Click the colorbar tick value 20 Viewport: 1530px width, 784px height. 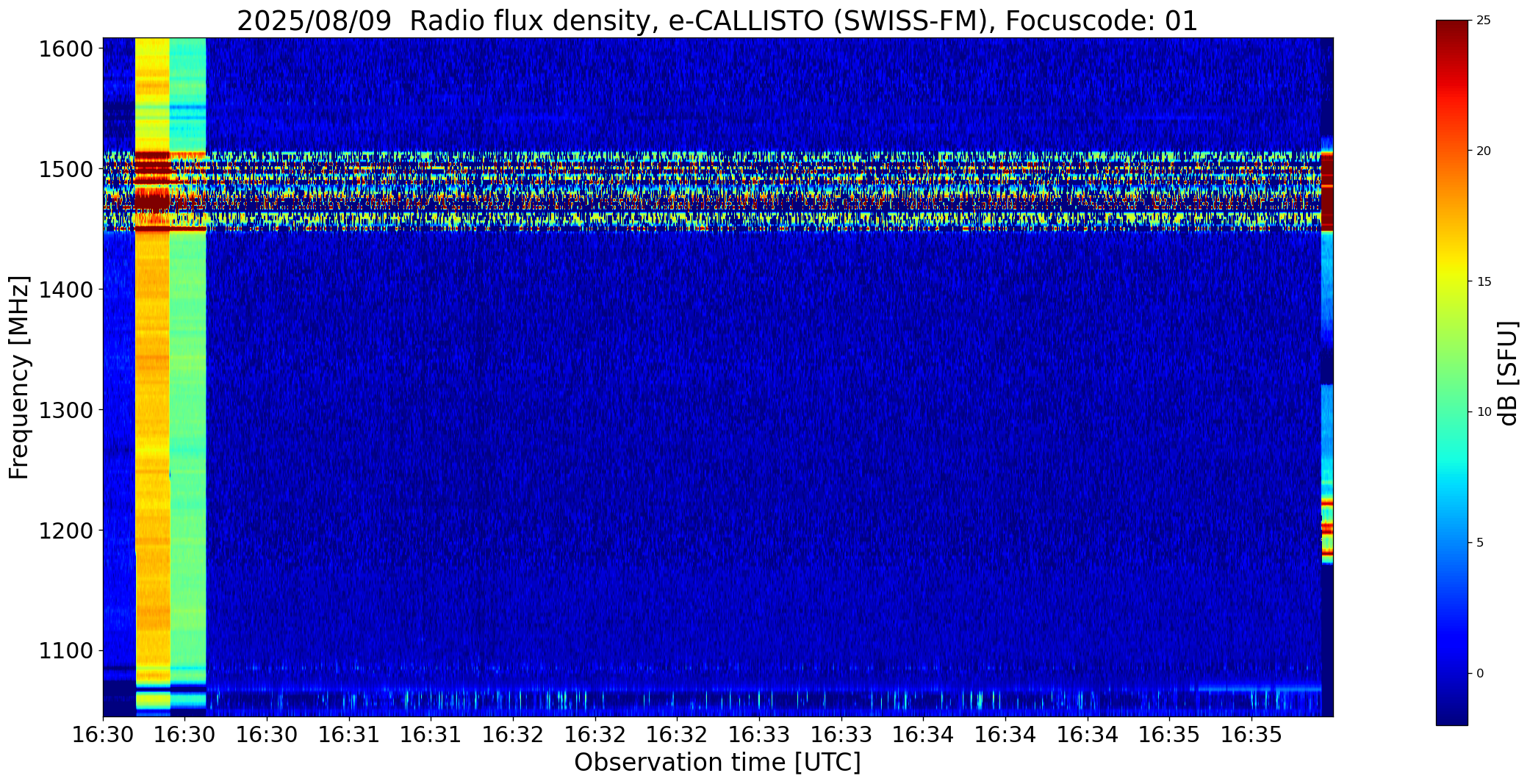click(1484, 151)
